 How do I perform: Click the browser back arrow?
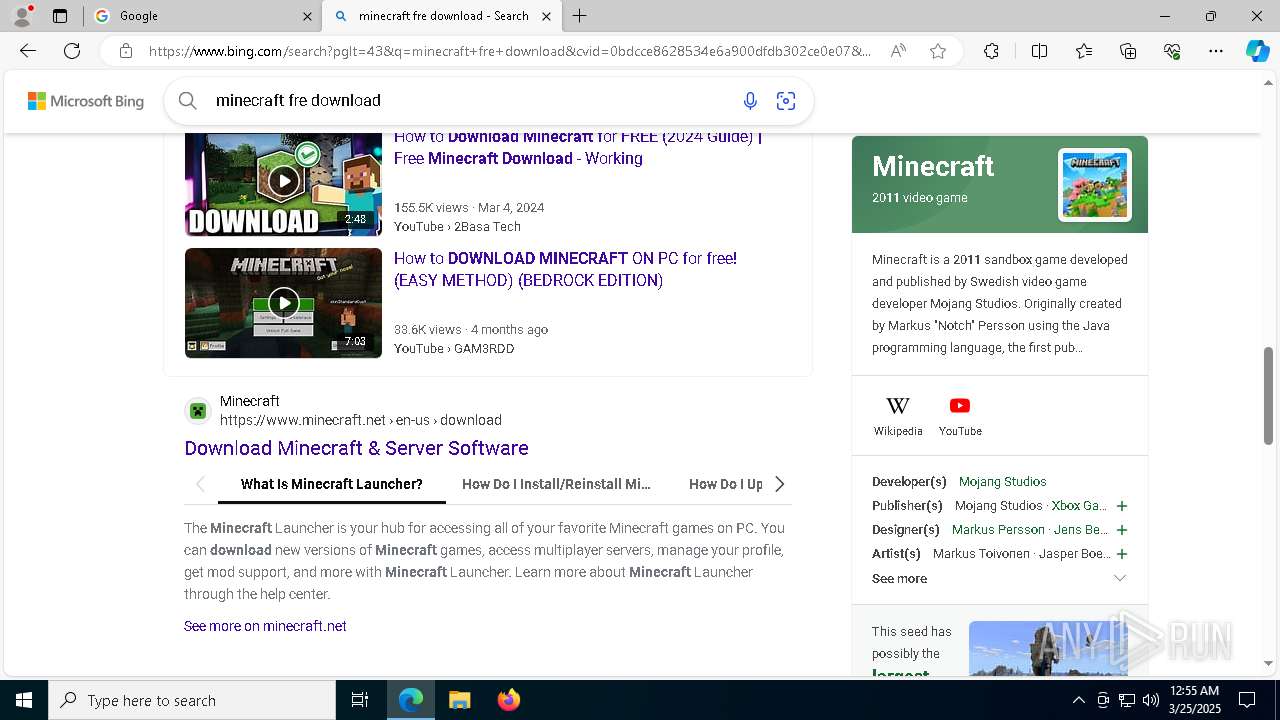point(28,51)
